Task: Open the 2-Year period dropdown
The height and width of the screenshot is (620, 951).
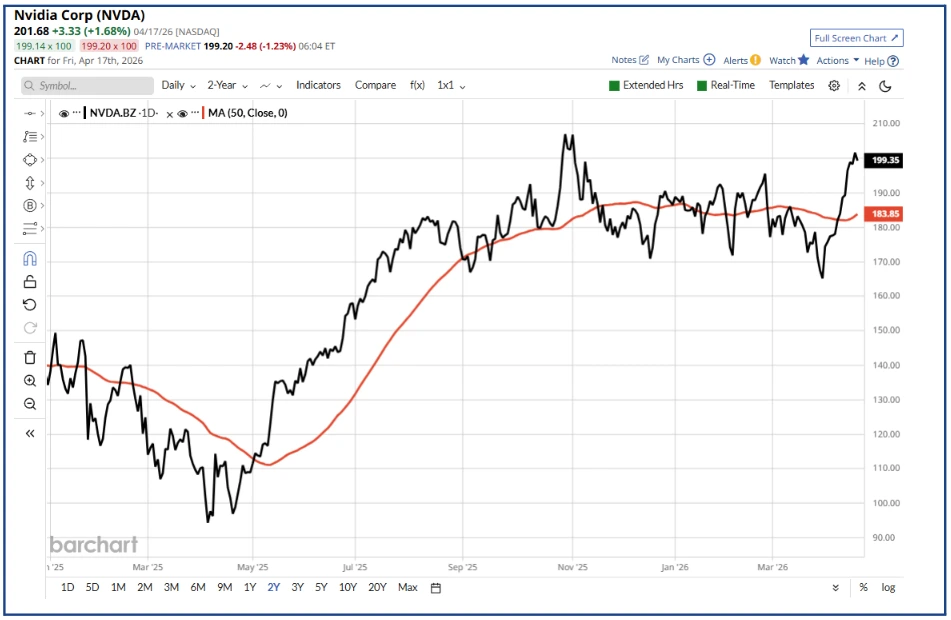Action: (x=227, y=86)
